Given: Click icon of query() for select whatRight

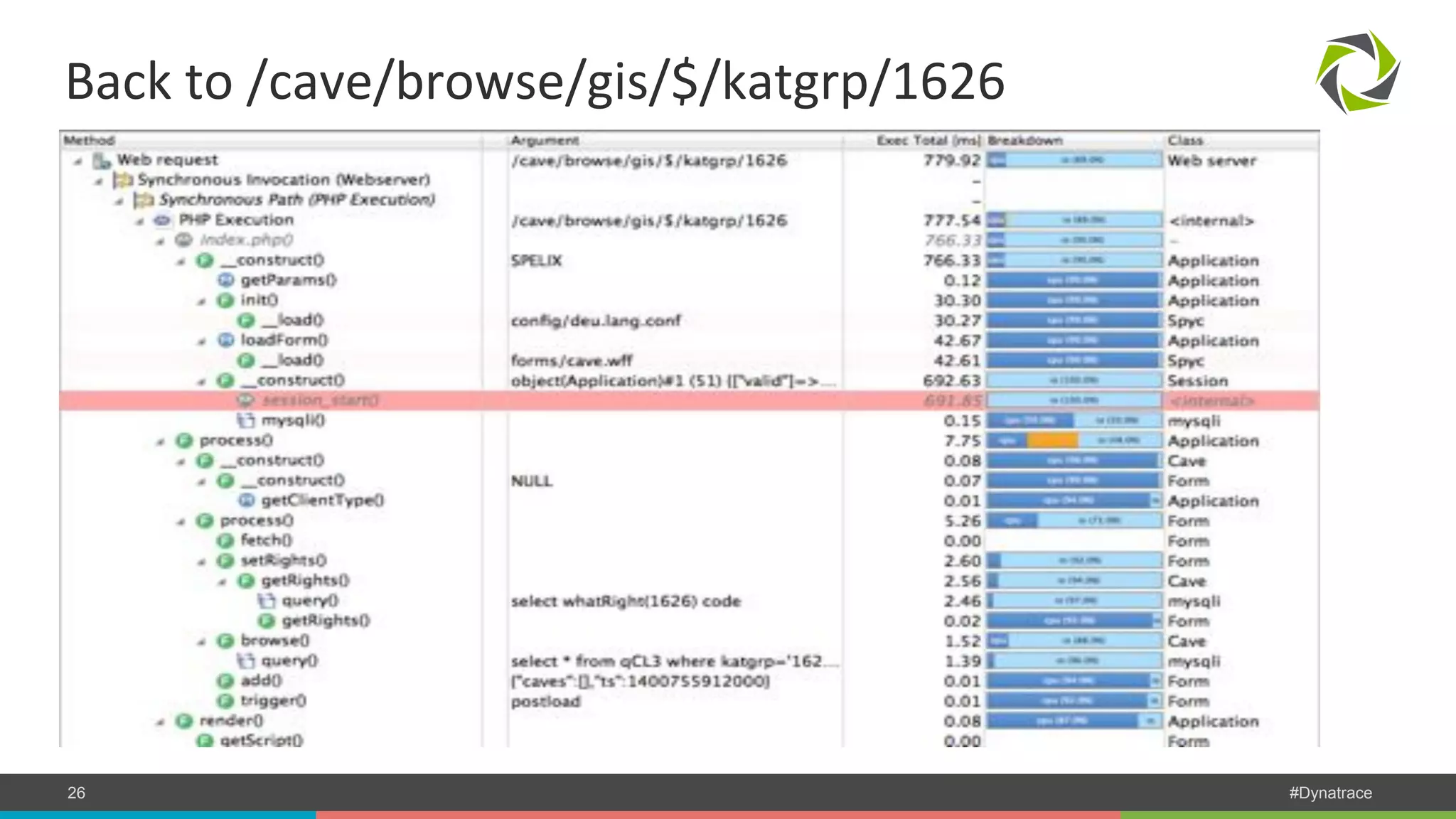Looking at the screenshot, I should (x=267, y=601).
